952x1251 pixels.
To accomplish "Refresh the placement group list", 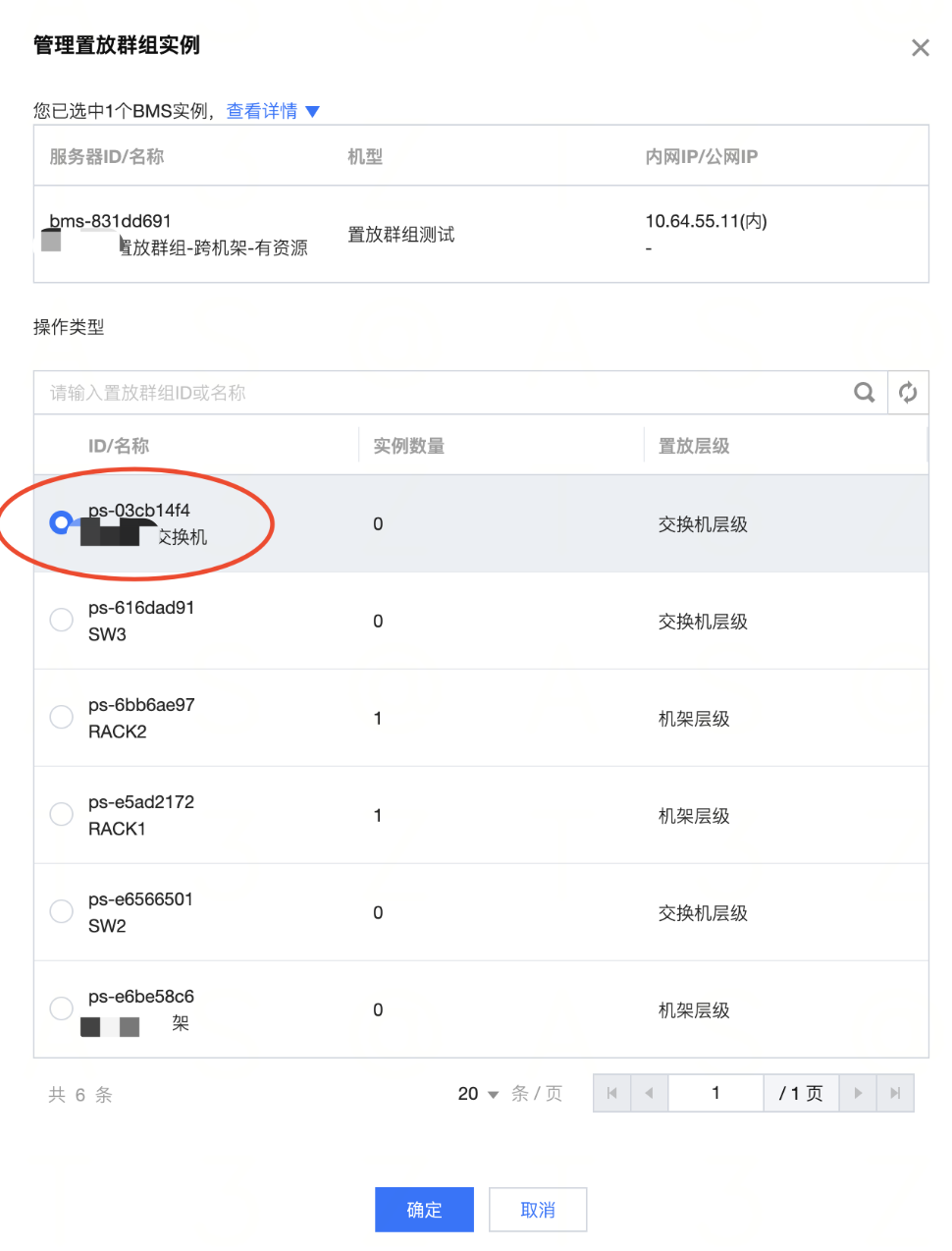I will pos(908,393).
